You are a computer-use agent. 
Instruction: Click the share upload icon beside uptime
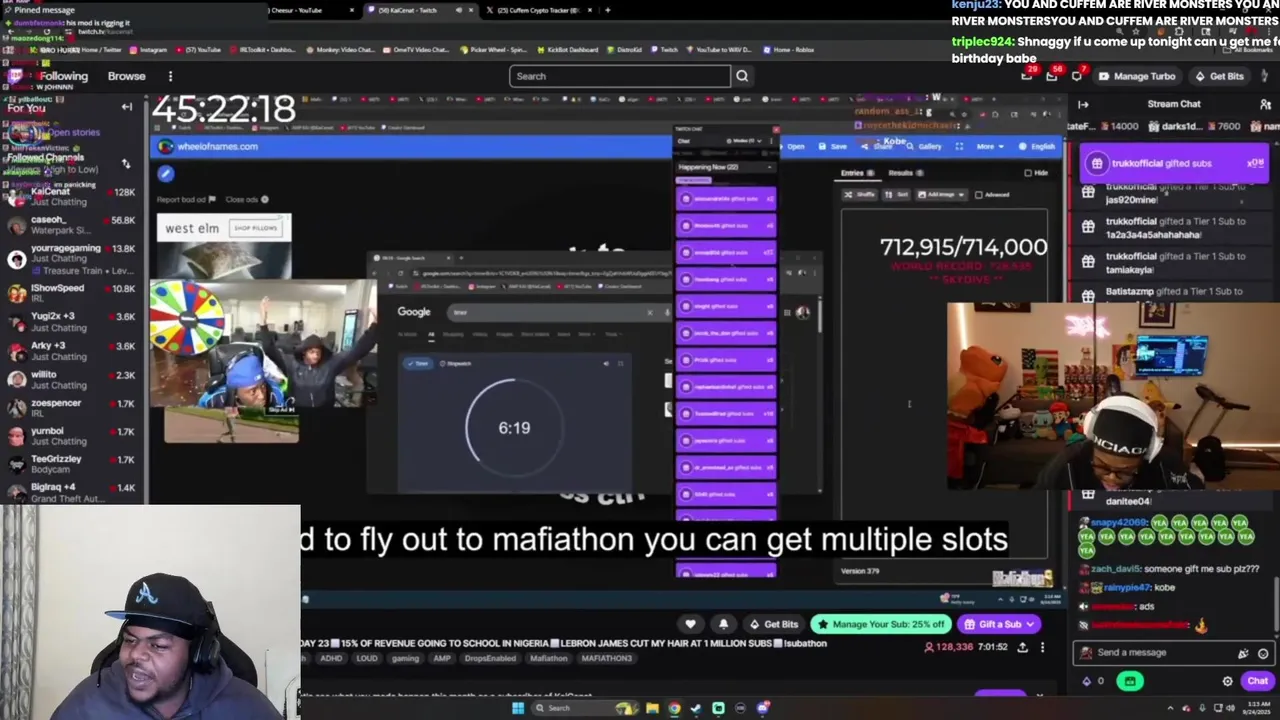coord(1022,647)
